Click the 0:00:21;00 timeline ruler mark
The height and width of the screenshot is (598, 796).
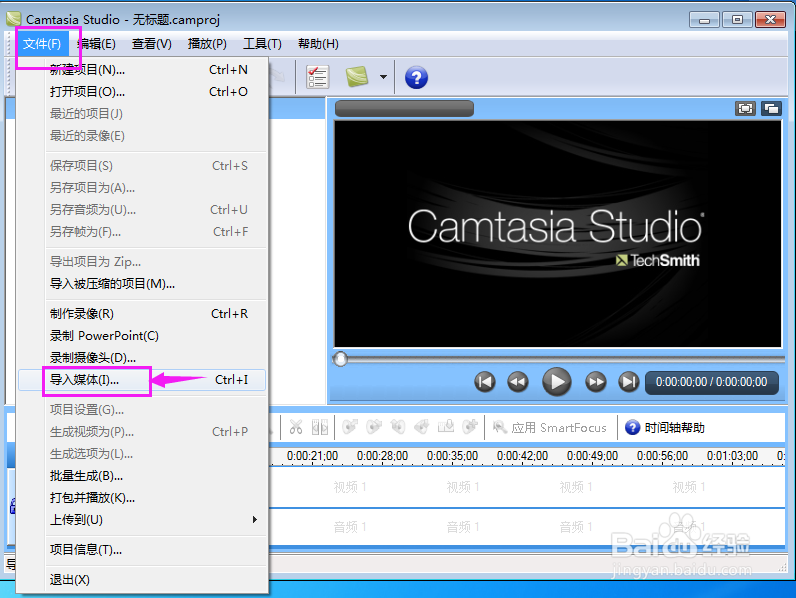tap(312, 456)
